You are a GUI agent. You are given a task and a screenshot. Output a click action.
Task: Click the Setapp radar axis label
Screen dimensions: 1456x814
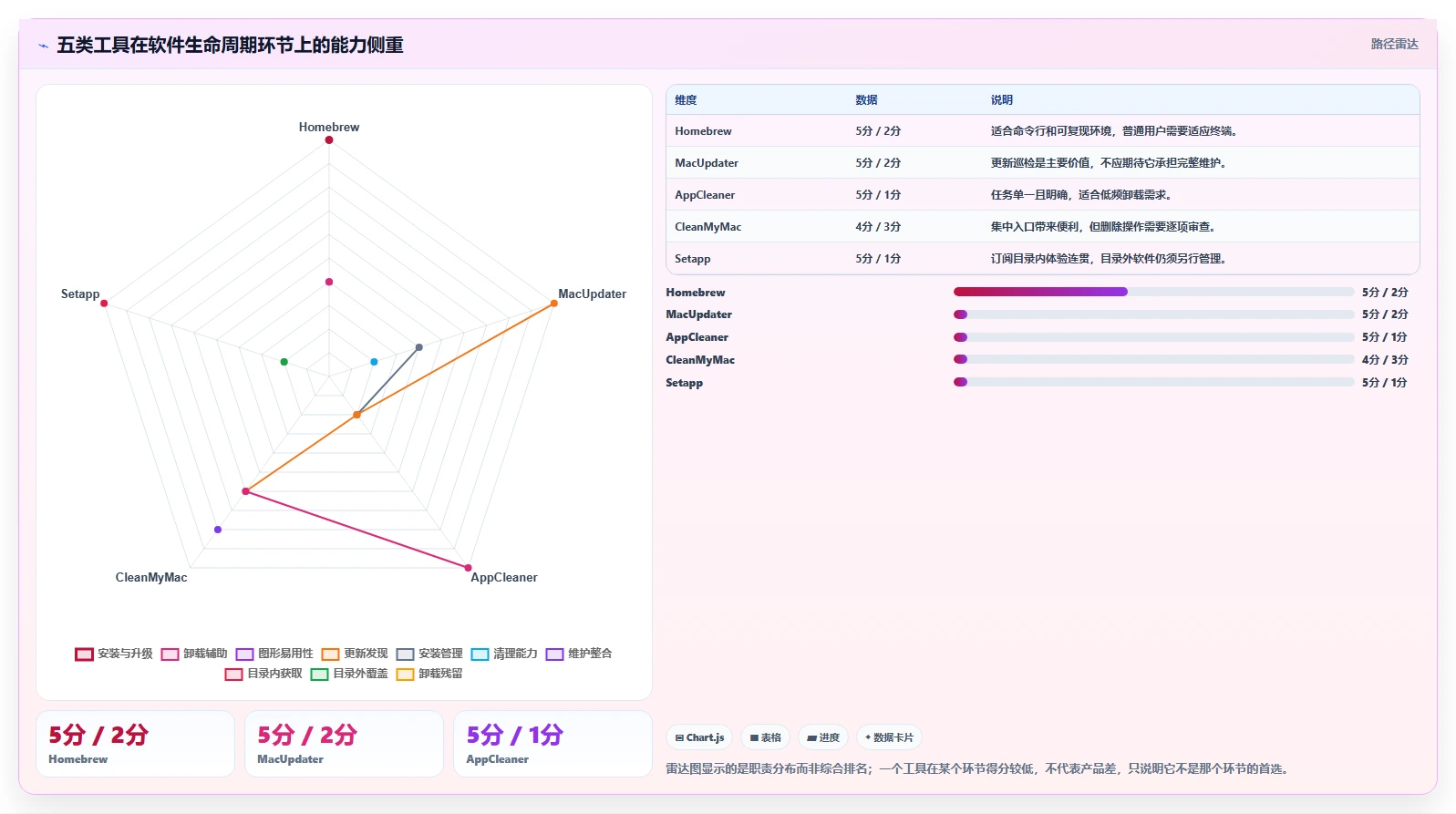[x=80, y=294]
